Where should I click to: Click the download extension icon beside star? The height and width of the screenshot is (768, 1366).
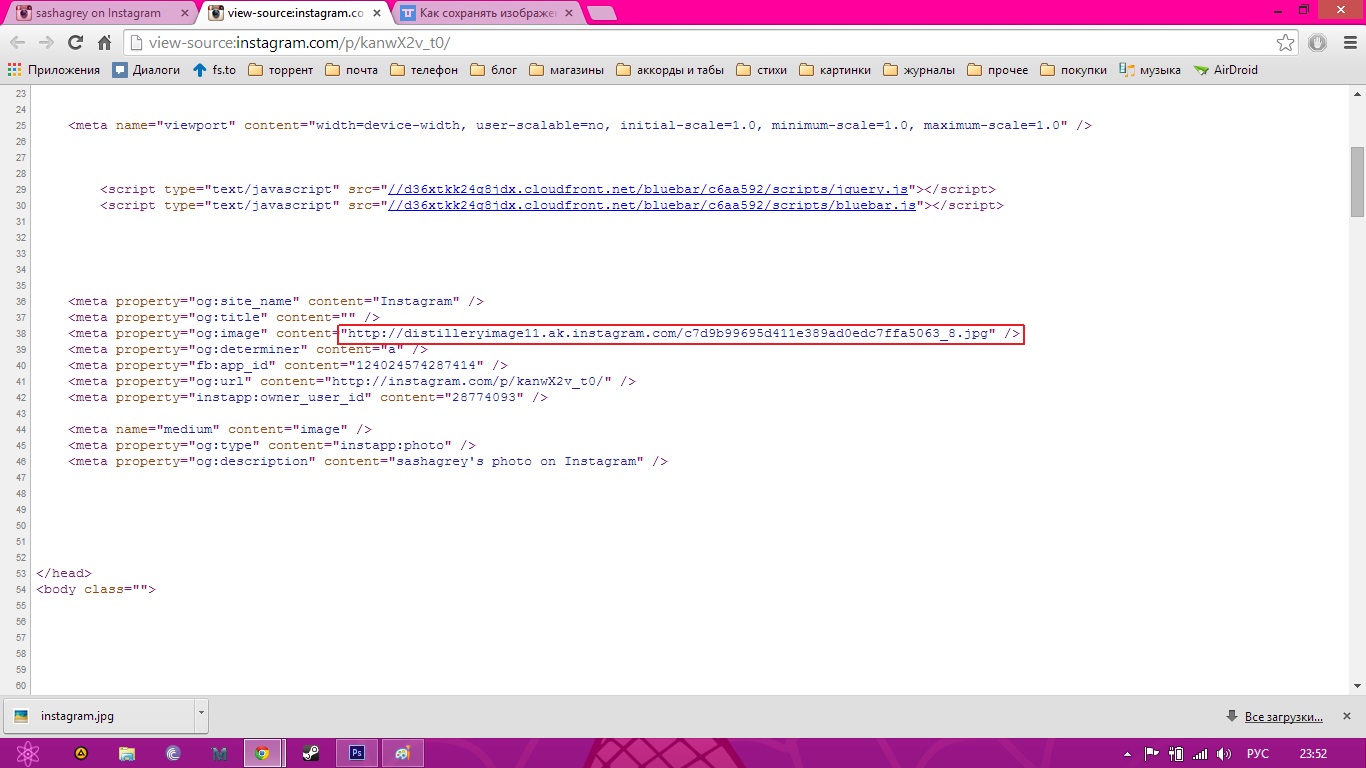pyautogui.click(x=1317, y=43)
